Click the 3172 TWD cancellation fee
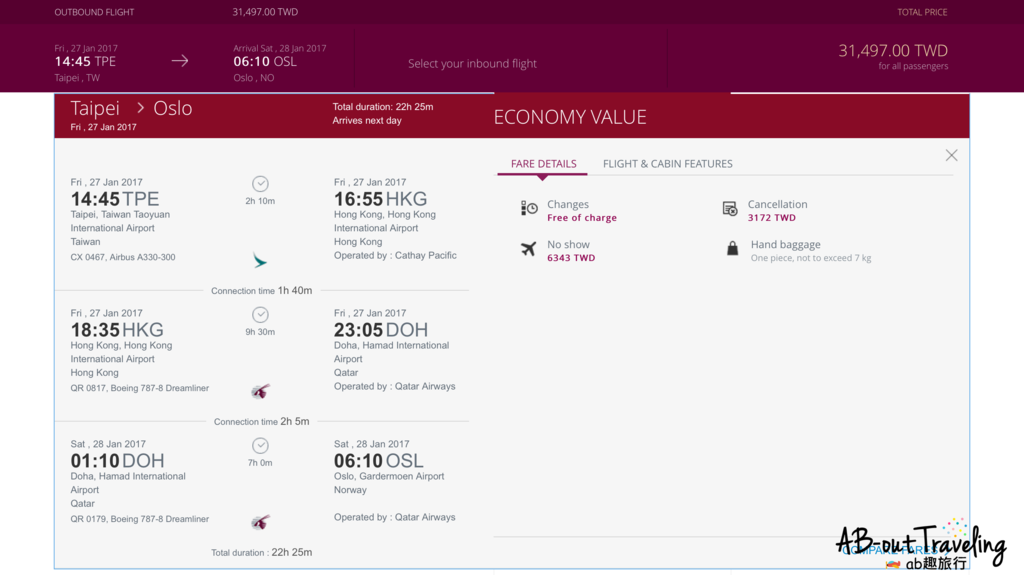This screenshot has height=575, width=1024. tap(771, 218)
